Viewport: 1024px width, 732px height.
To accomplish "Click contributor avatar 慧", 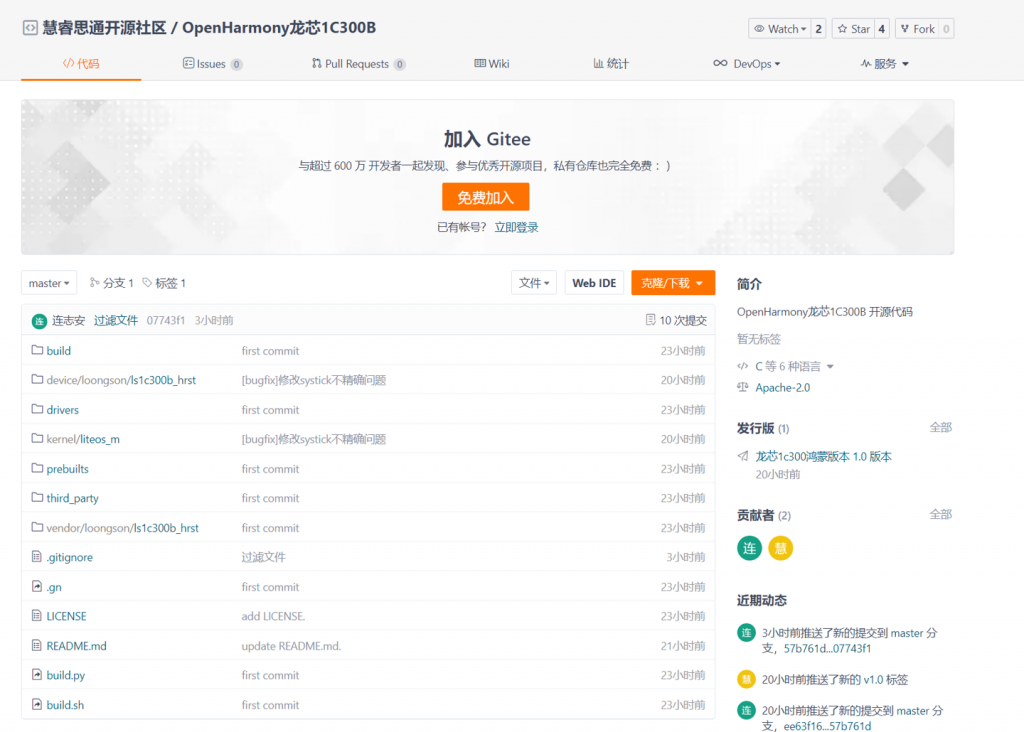I will [780, 548].
